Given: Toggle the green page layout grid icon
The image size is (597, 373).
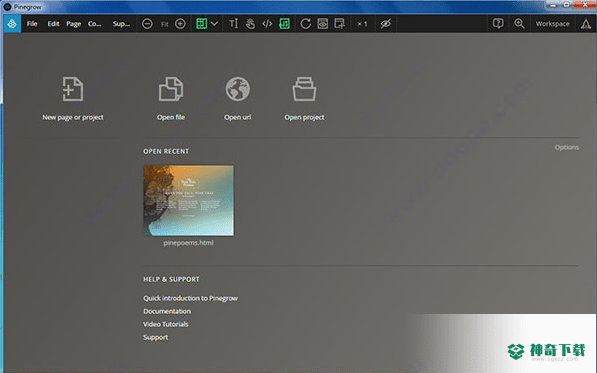Looking at the screenshot, I should tap(201, 24).
